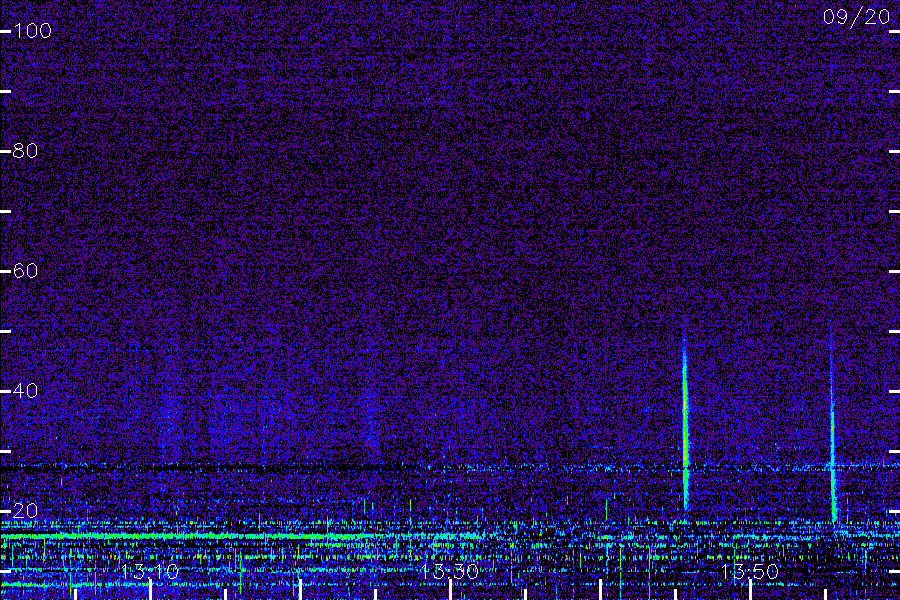Click the "13:50" time axis label
900x600 pixels.
[x=750, y=572]
